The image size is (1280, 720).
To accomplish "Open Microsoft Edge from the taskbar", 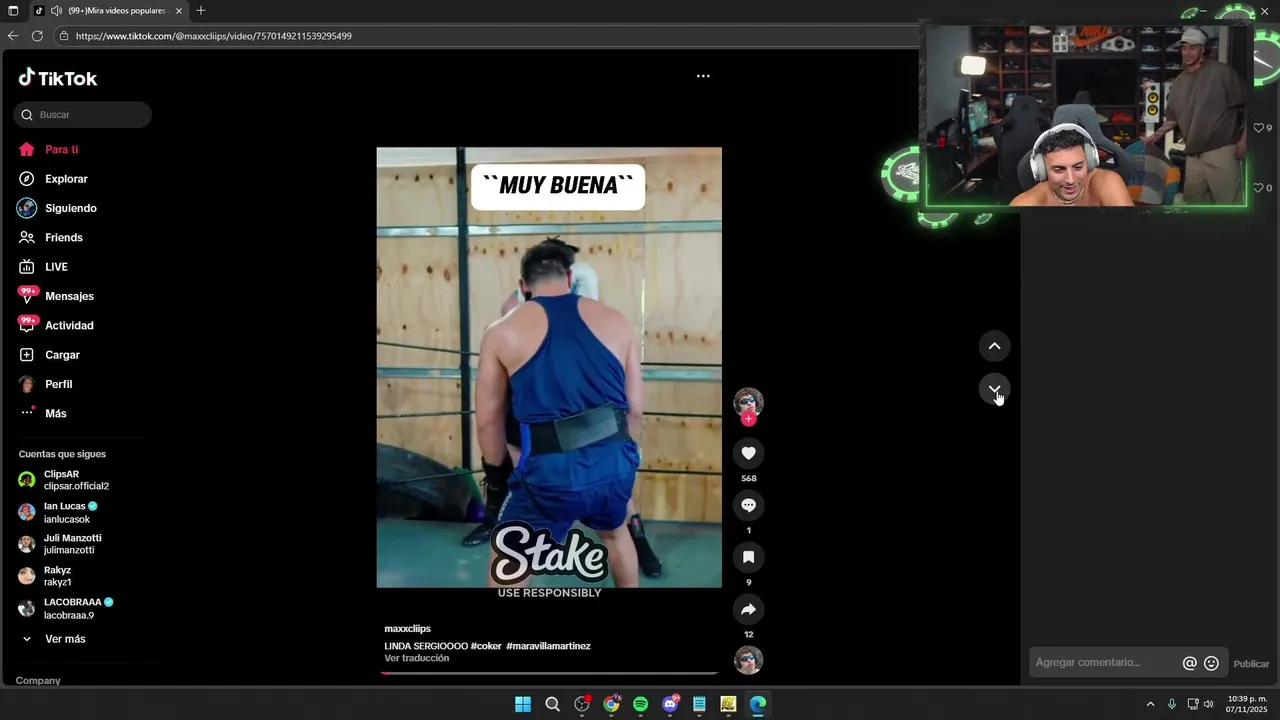I will coord(758,704).
